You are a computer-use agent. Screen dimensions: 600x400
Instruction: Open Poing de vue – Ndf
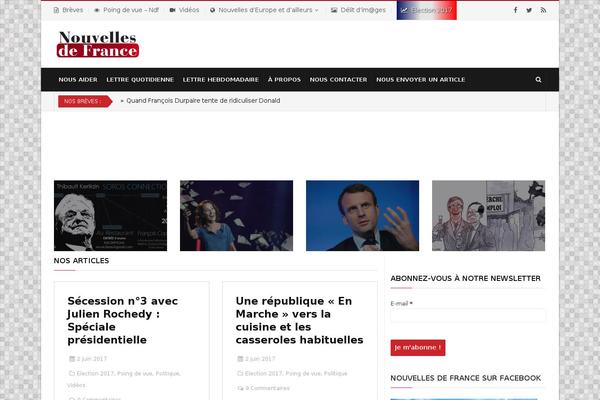(126, 10)
